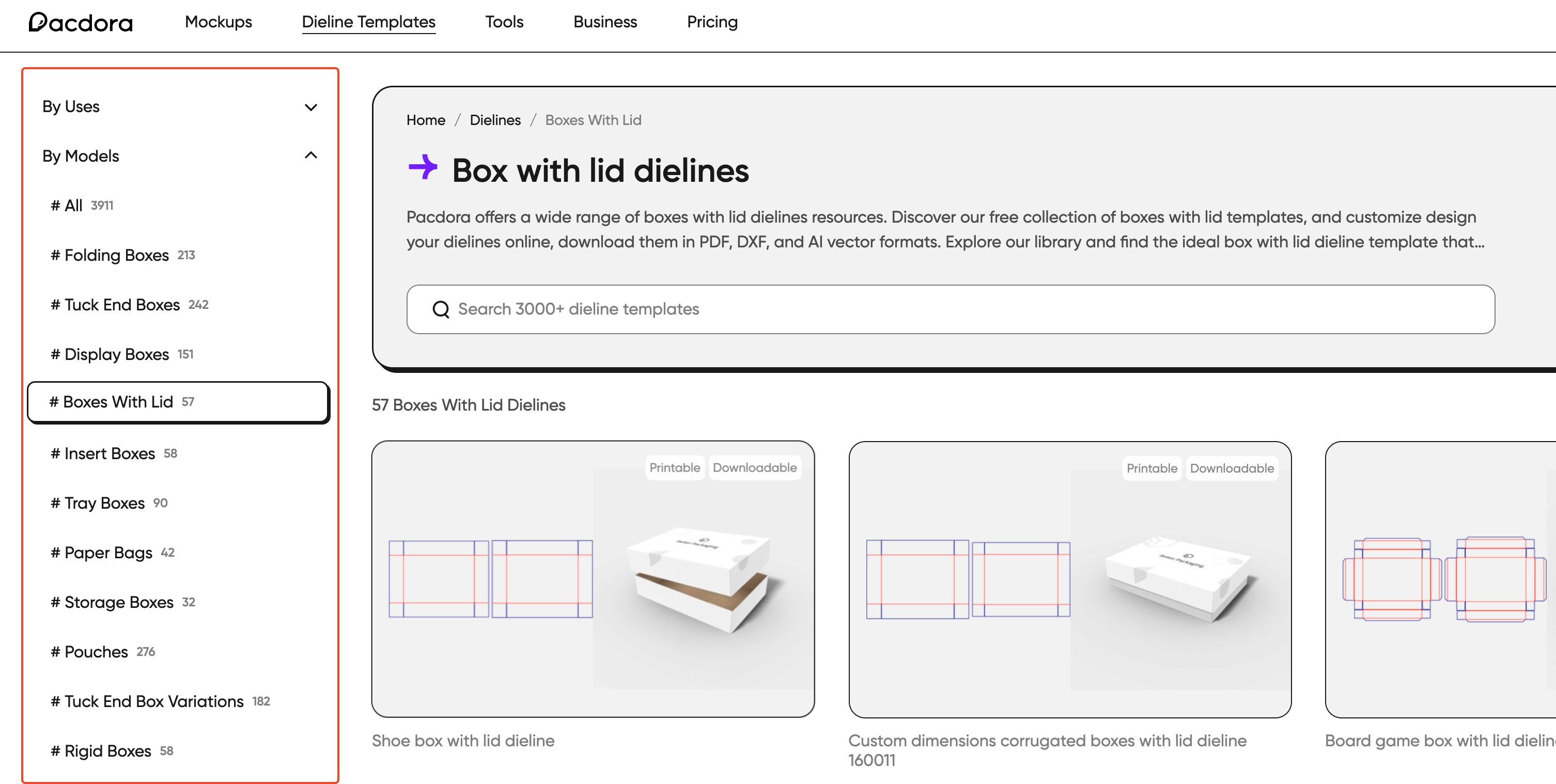The height and width of the screenshot is (784, 1556).
Task: Select the Folding Boxes category
Action: pyautogui.click(x=123, y=256)
